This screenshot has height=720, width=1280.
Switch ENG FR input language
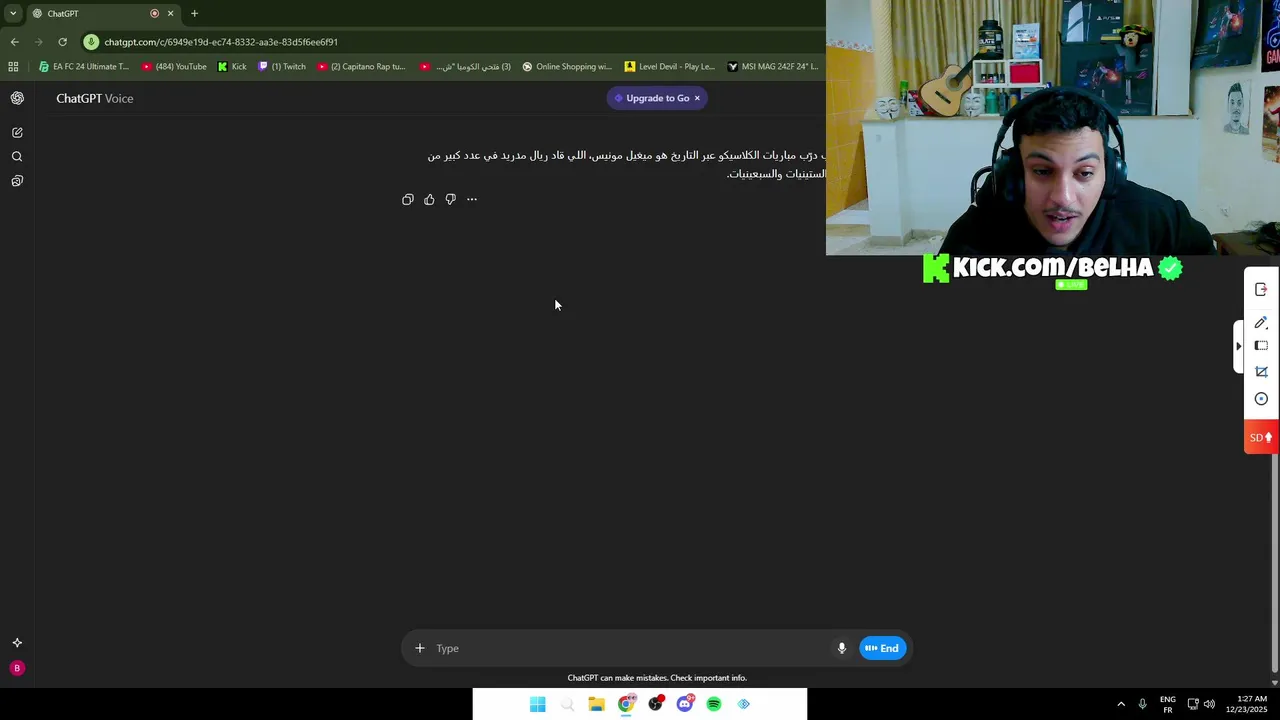coord(1168,704)
